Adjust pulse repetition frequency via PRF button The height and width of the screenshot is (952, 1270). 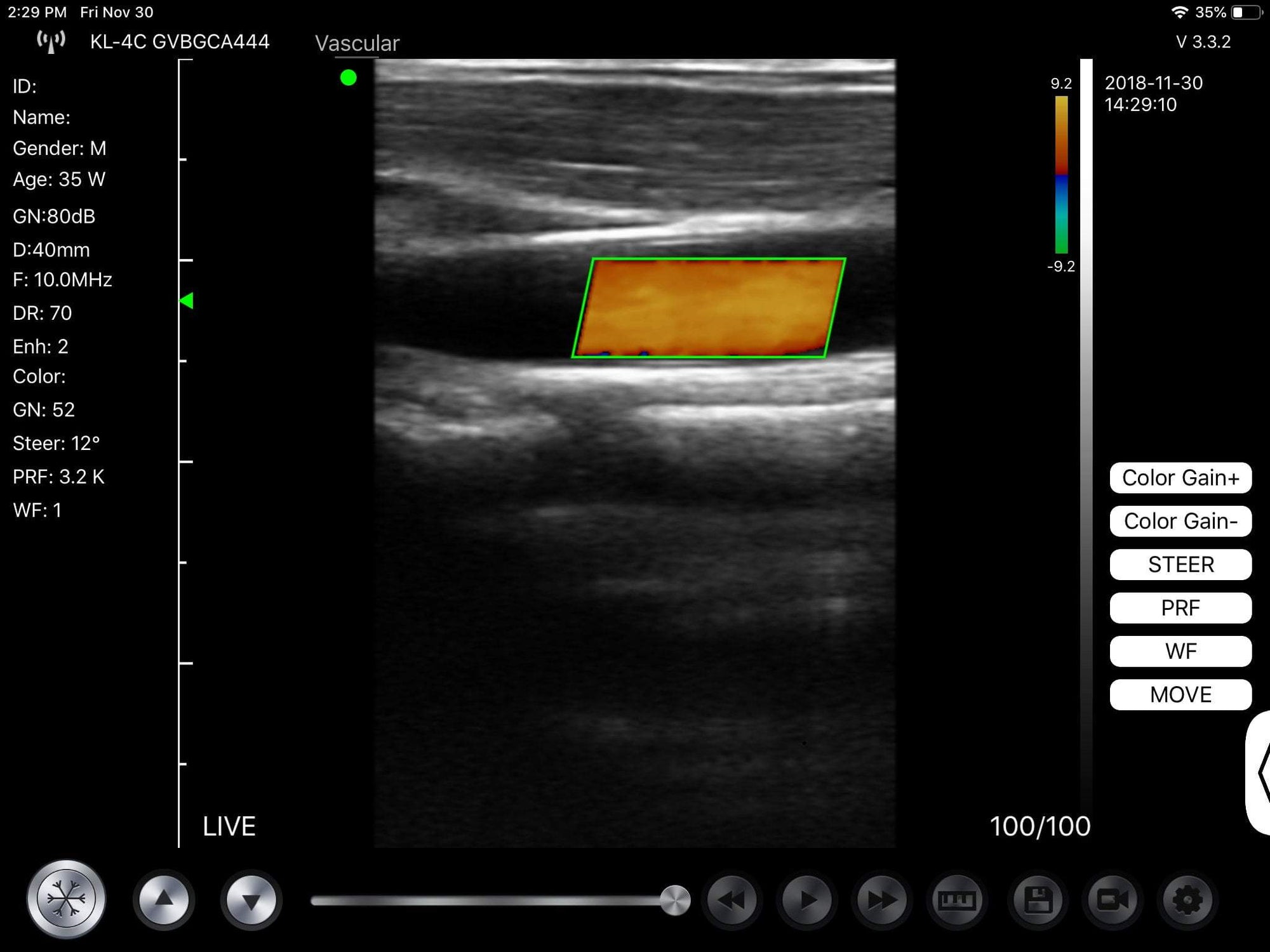[1180, 607]
